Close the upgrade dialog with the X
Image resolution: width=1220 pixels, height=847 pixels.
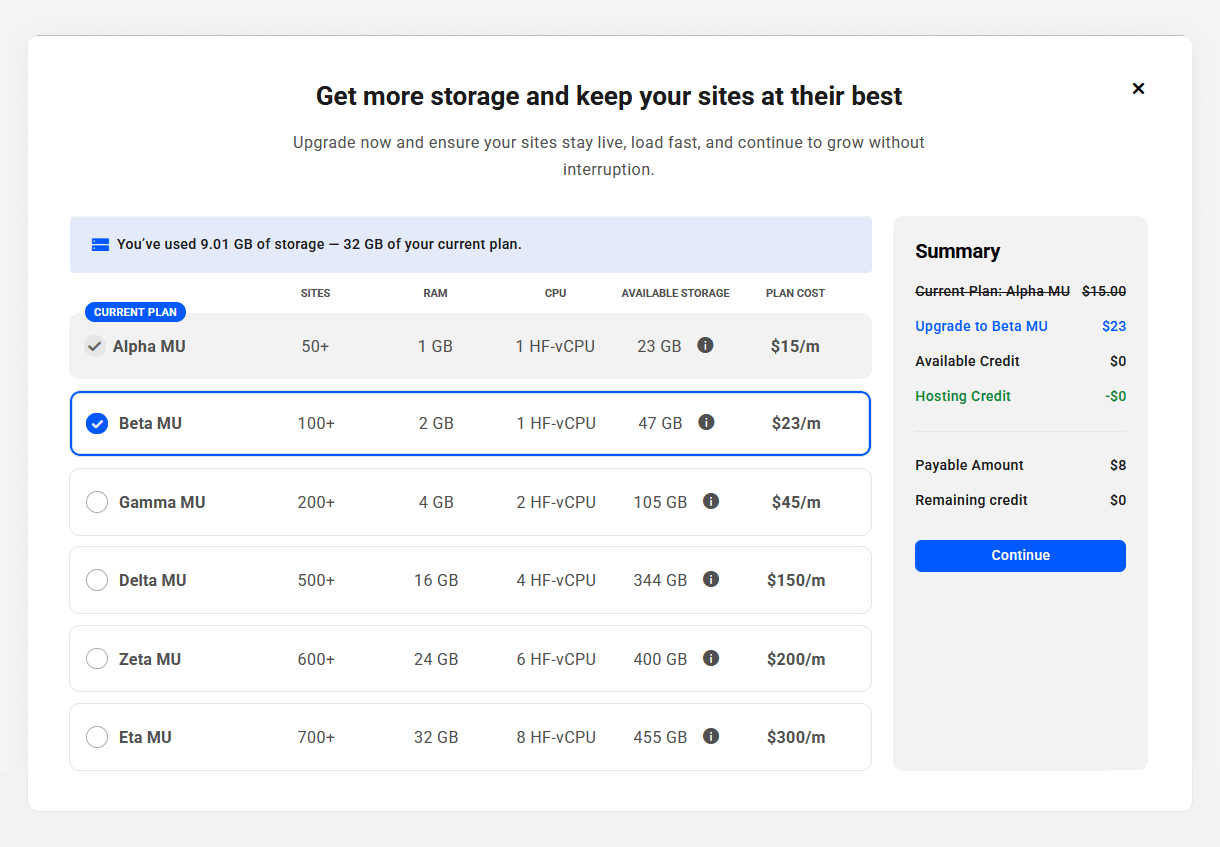(x=1138, y=88)
